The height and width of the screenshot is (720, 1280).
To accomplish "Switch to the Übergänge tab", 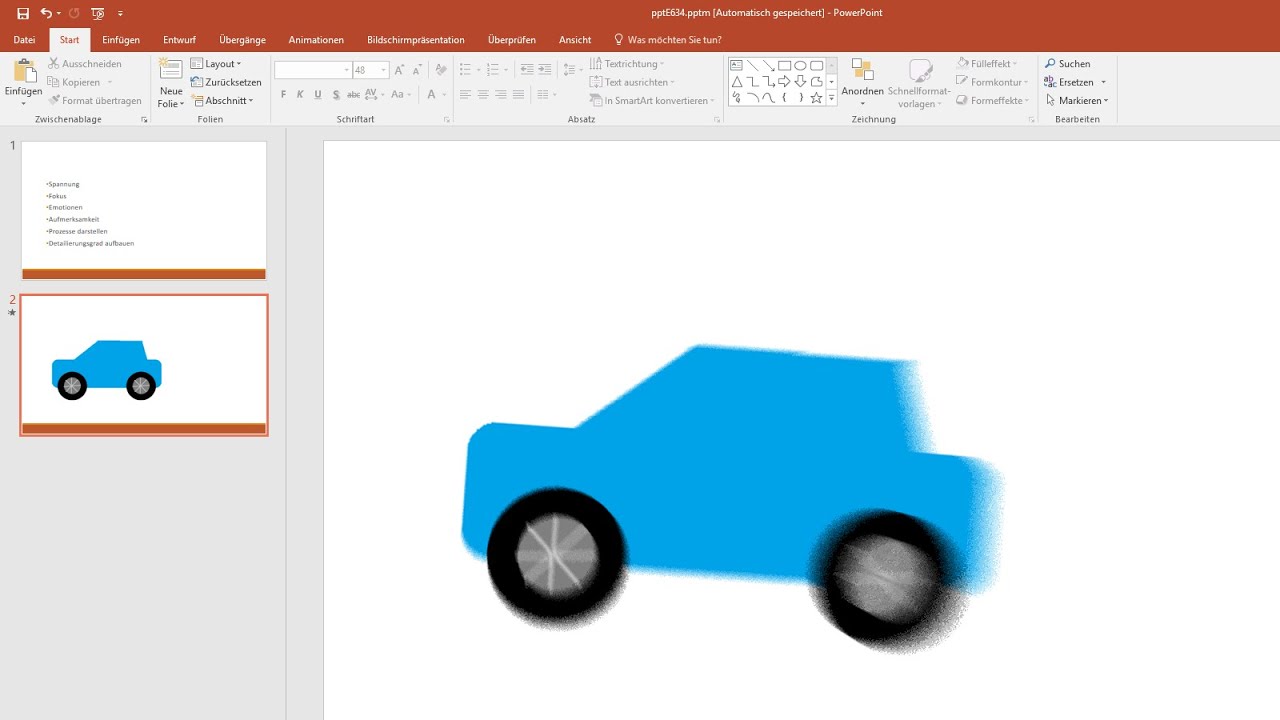I will pos(242,40).
